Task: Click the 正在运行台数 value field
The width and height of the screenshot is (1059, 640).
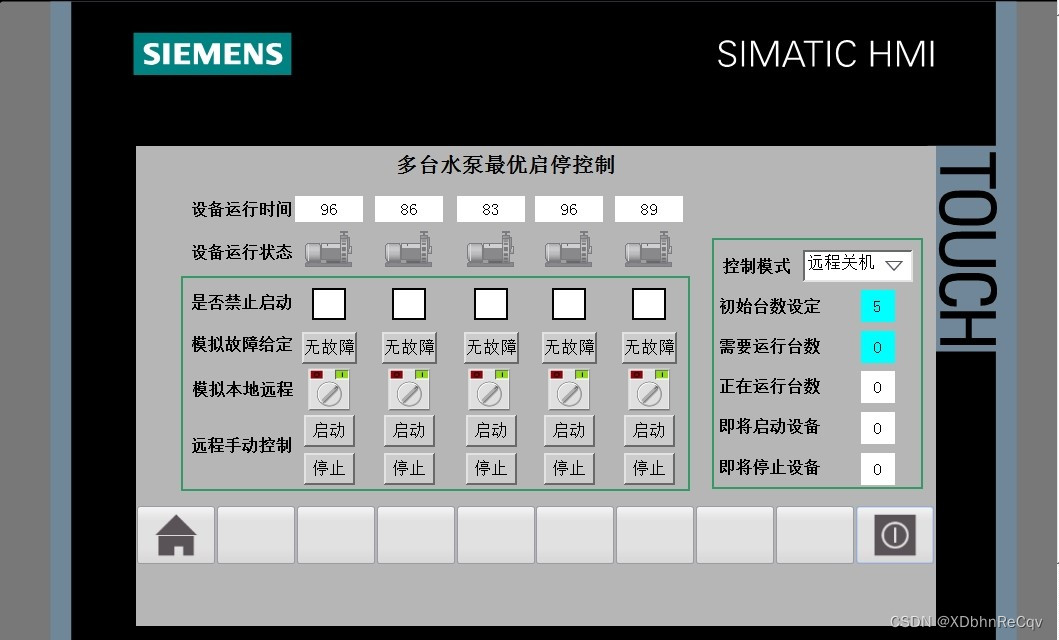Action: [x=877, y=388]
